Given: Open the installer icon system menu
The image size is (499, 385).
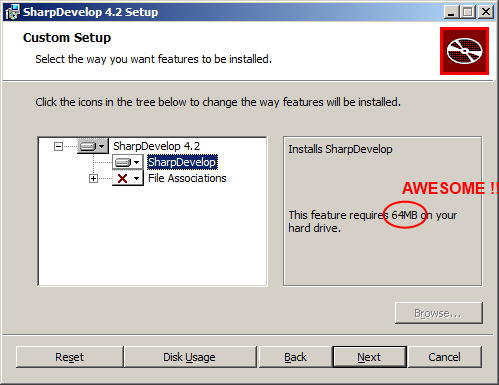Looking at the screenshot, I should tap(12, 12).
